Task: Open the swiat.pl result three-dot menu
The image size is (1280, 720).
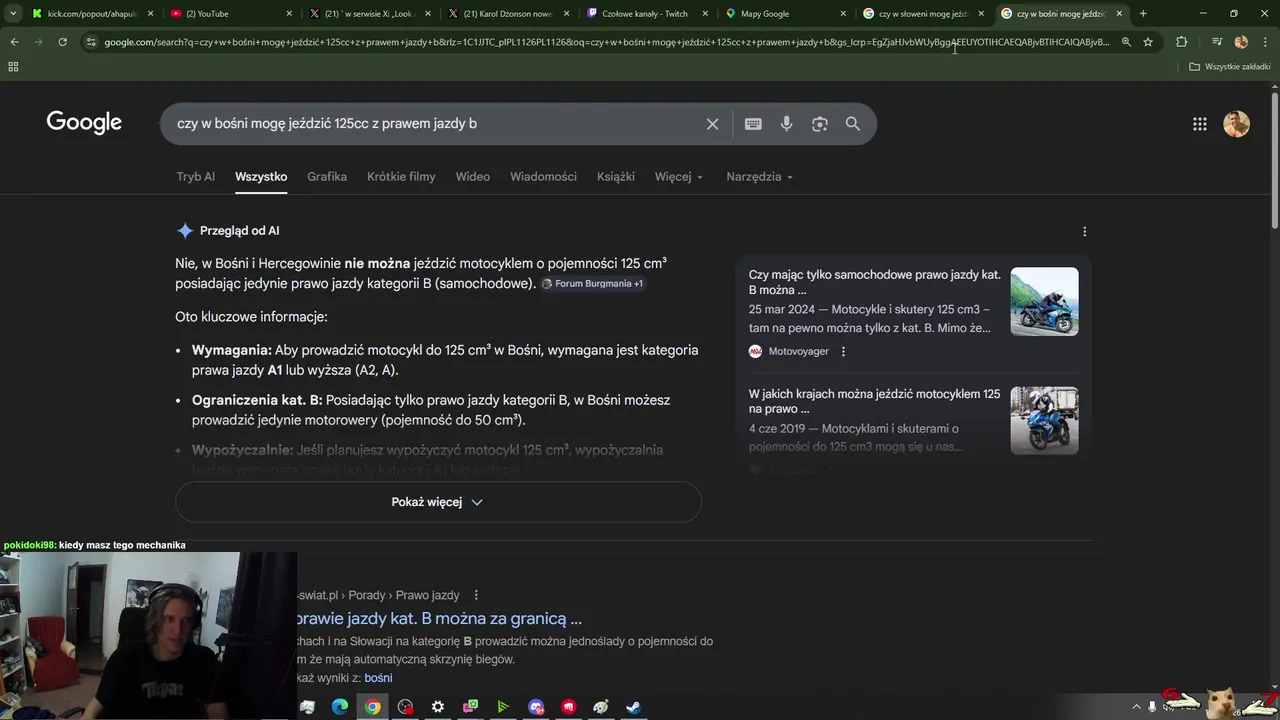Action: point(476,595)
